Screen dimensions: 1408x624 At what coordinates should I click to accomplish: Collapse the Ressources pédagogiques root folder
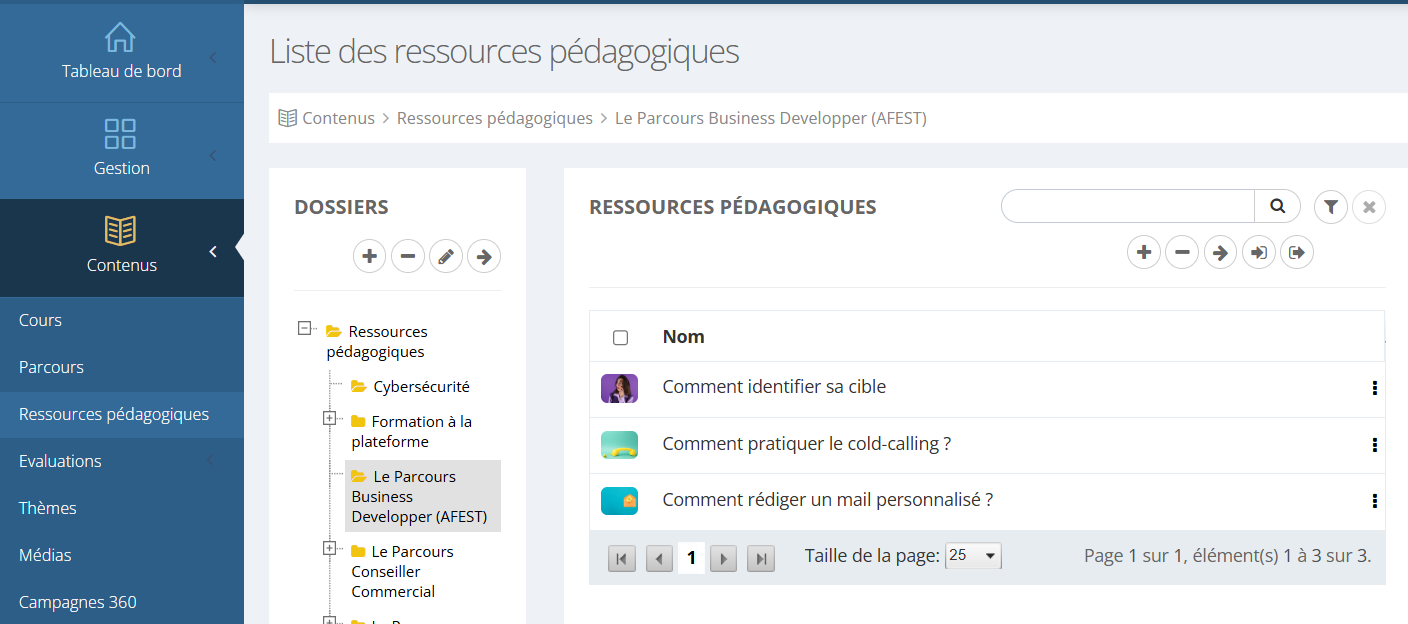[x=305, y=328]
